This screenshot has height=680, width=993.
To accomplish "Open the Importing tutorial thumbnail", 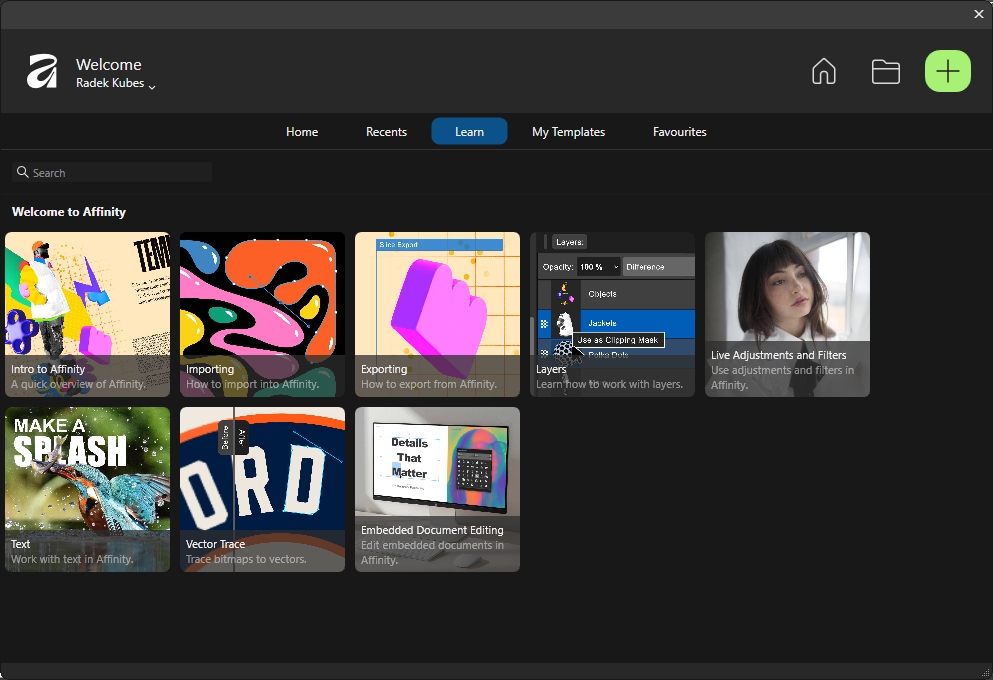I will (262, 314).
